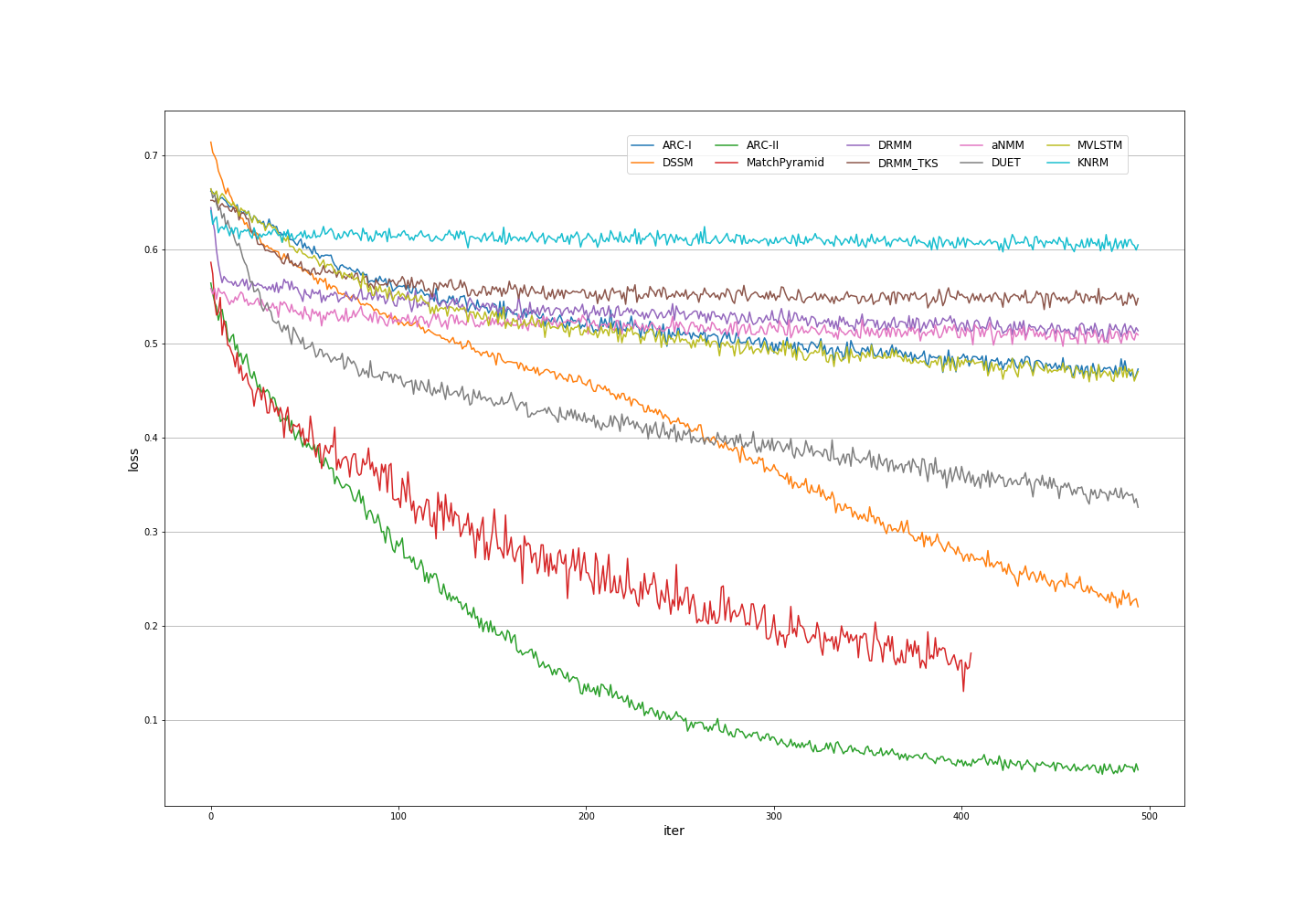The height and width of the screenshot is (921, 1316).
Task: Click the DRMM_TKS legend label
Action: point(907,164)
